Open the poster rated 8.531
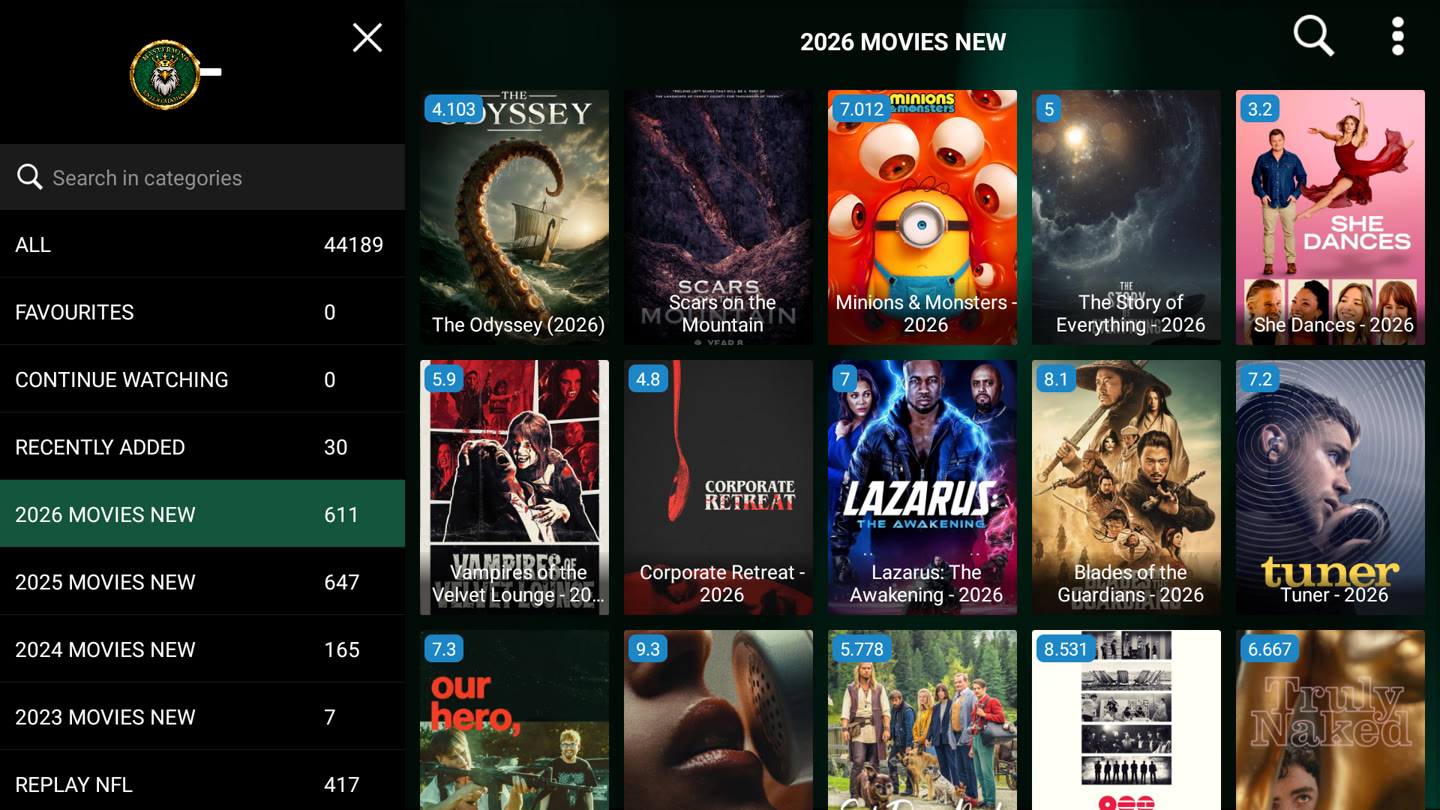This screenshot has height=810, width=1440. [1126, 720]
